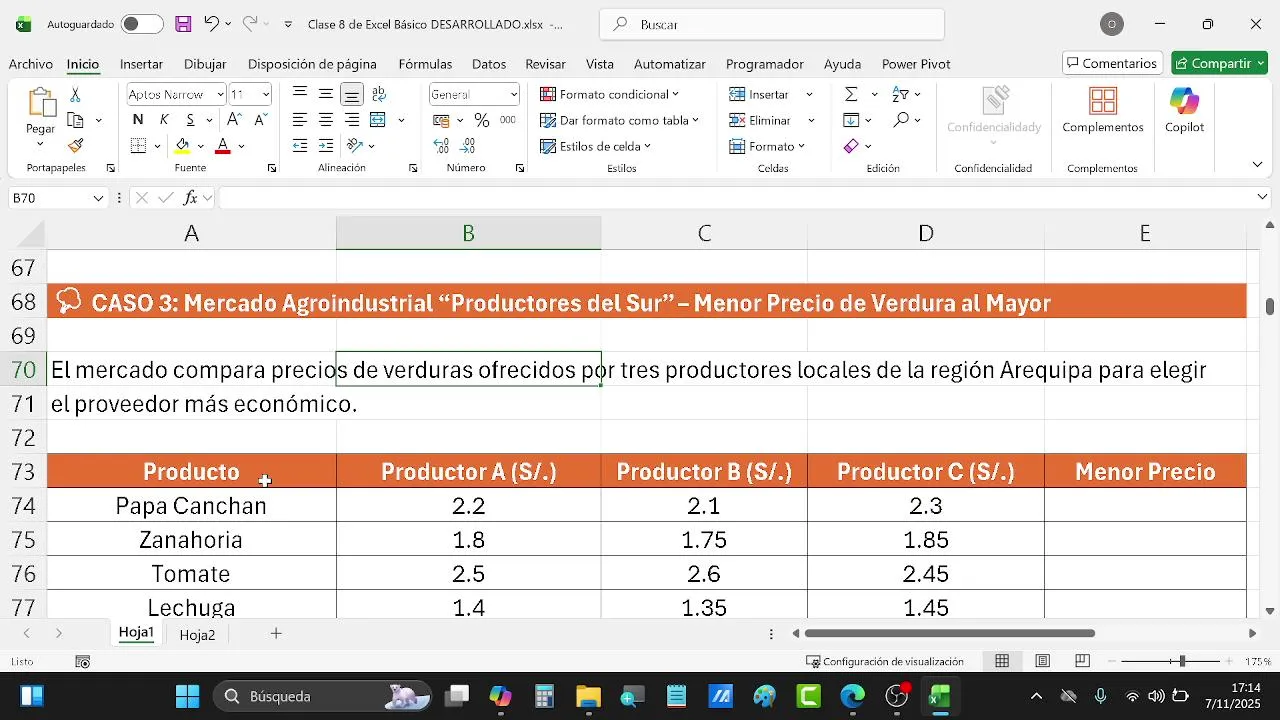
Task: Open the Archivo menu
Action: coord(31,64)
